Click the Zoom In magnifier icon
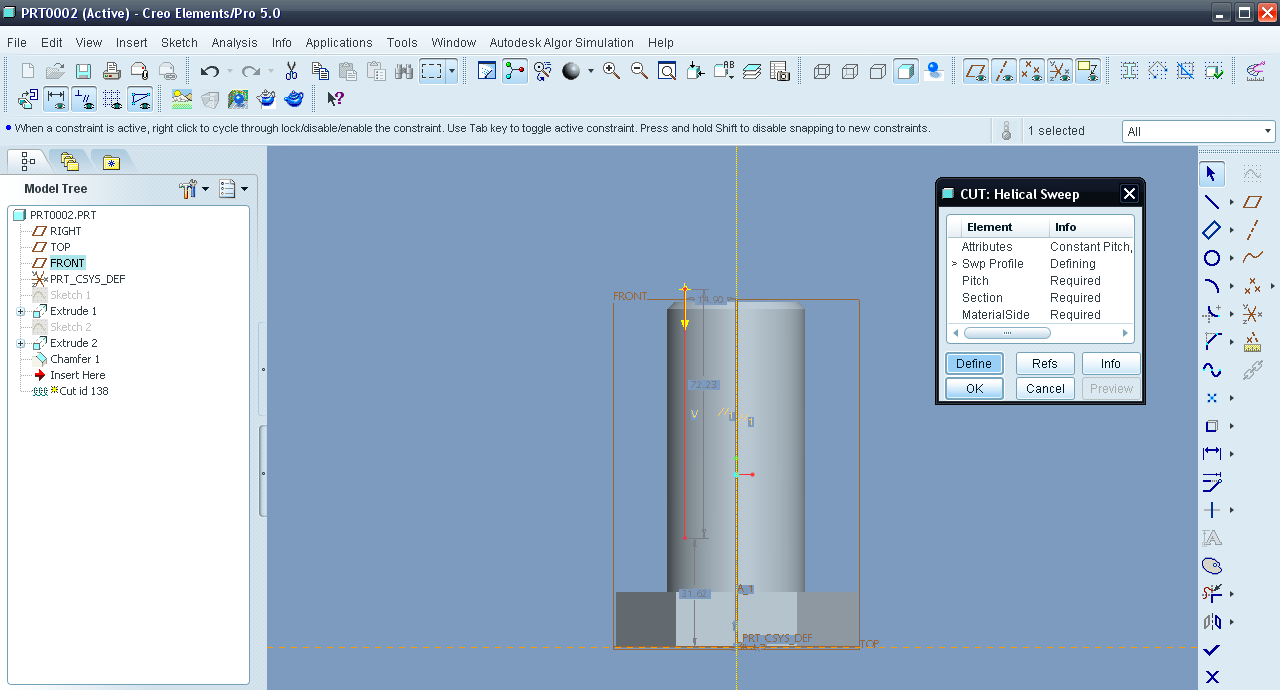This screenshot has height=690, width=1280. click(x=611, y=71)
